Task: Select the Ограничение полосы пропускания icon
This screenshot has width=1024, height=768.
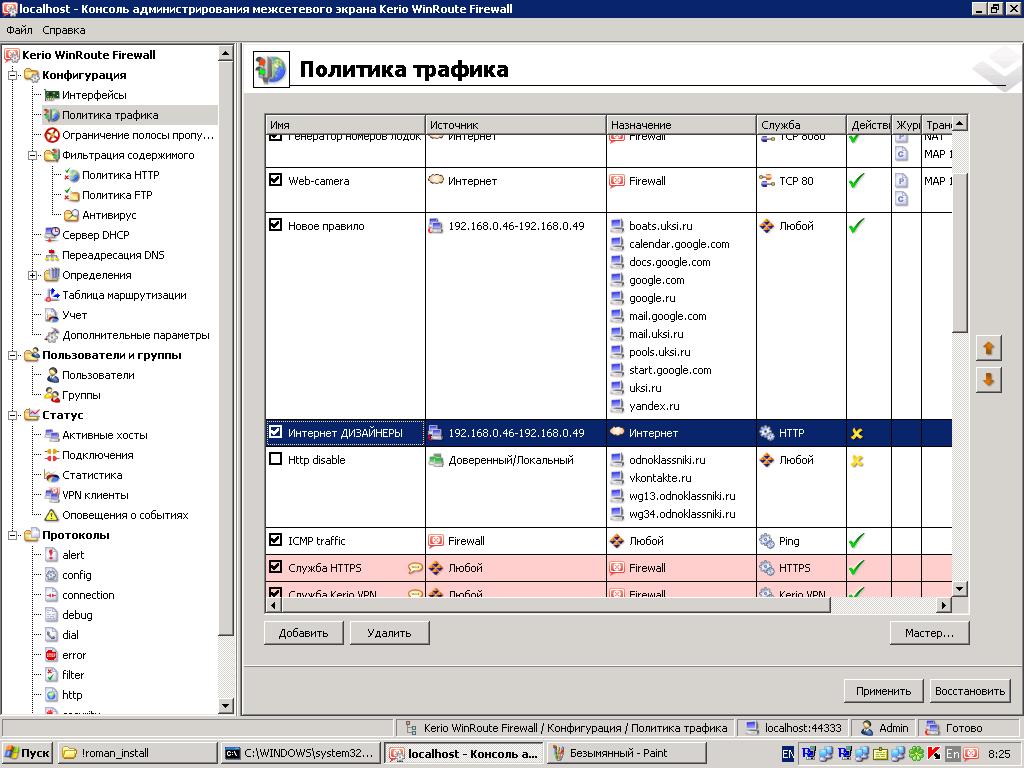Action: click(x=52, y=135)
